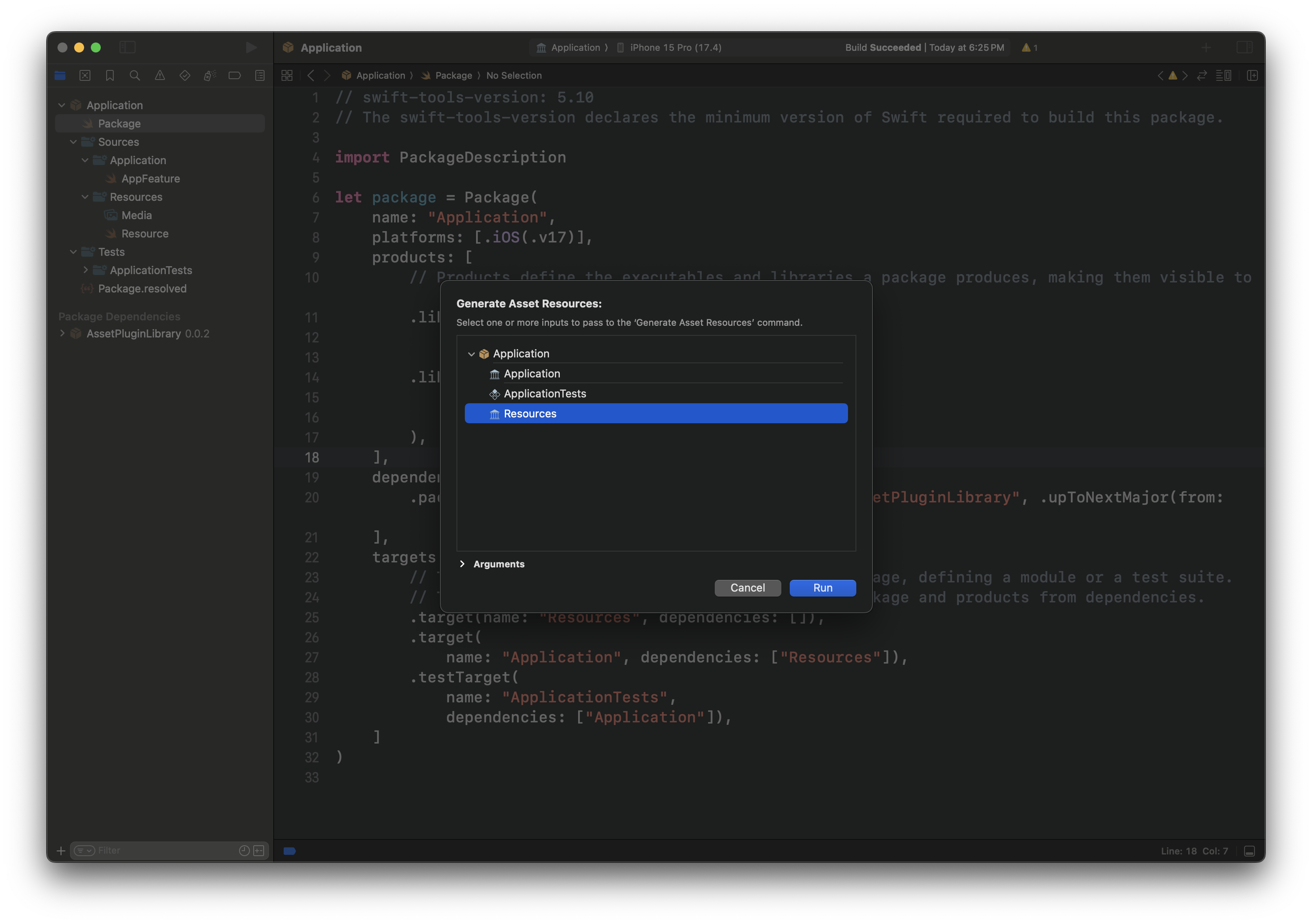Screen dimensions: 1312x924
Task: Click the Package crumb in jump bar
Action: 447,75
